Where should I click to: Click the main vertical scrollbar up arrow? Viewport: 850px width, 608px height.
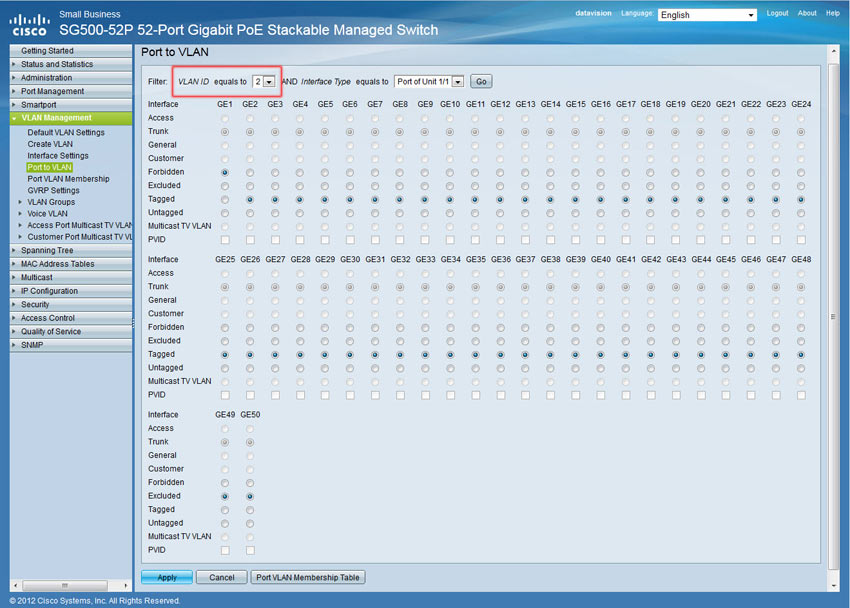pos(834,51)
